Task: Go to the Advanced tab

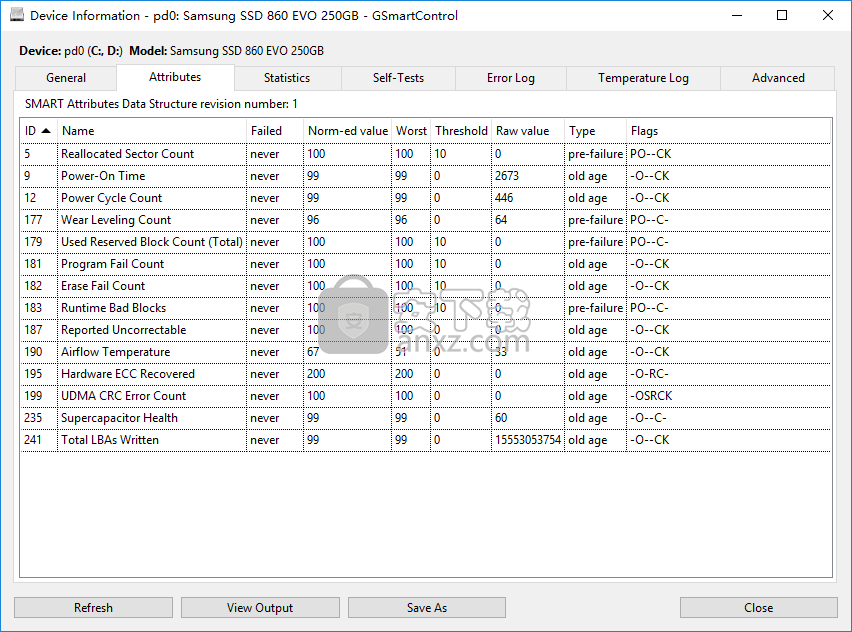Action: (x=778, y=78)
